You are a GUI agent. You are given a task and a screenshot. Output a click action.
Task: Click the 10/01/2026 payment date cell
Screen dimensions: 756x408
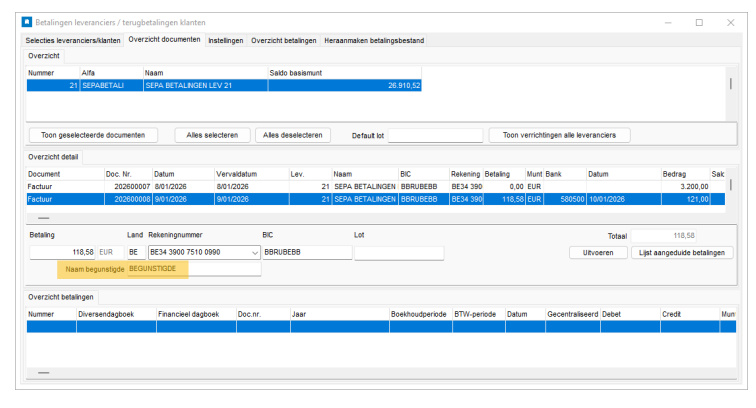[623, 199]
